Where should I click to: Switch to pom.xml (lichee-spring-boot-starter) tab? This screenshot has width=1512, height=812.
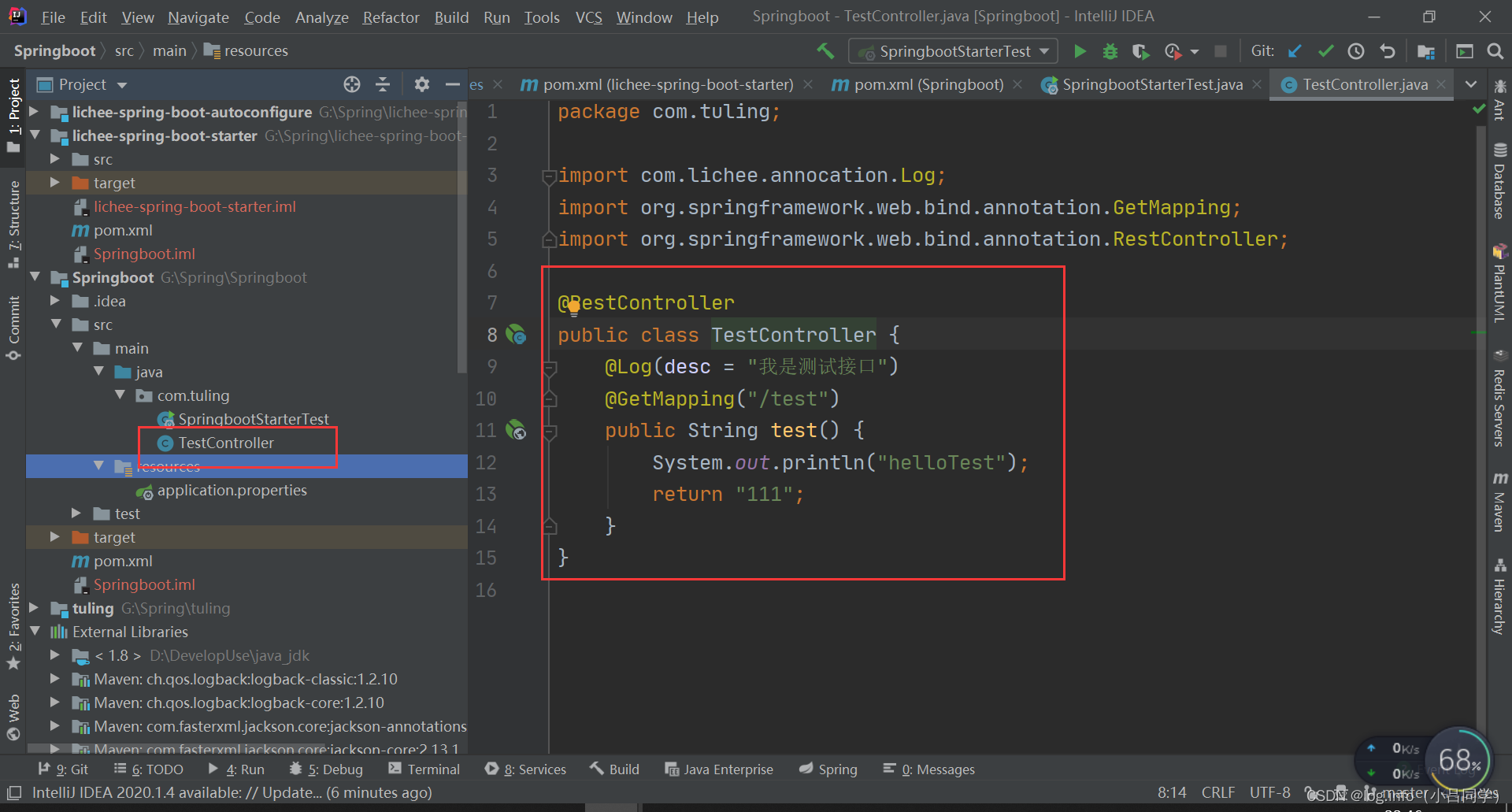pos(667,84)
